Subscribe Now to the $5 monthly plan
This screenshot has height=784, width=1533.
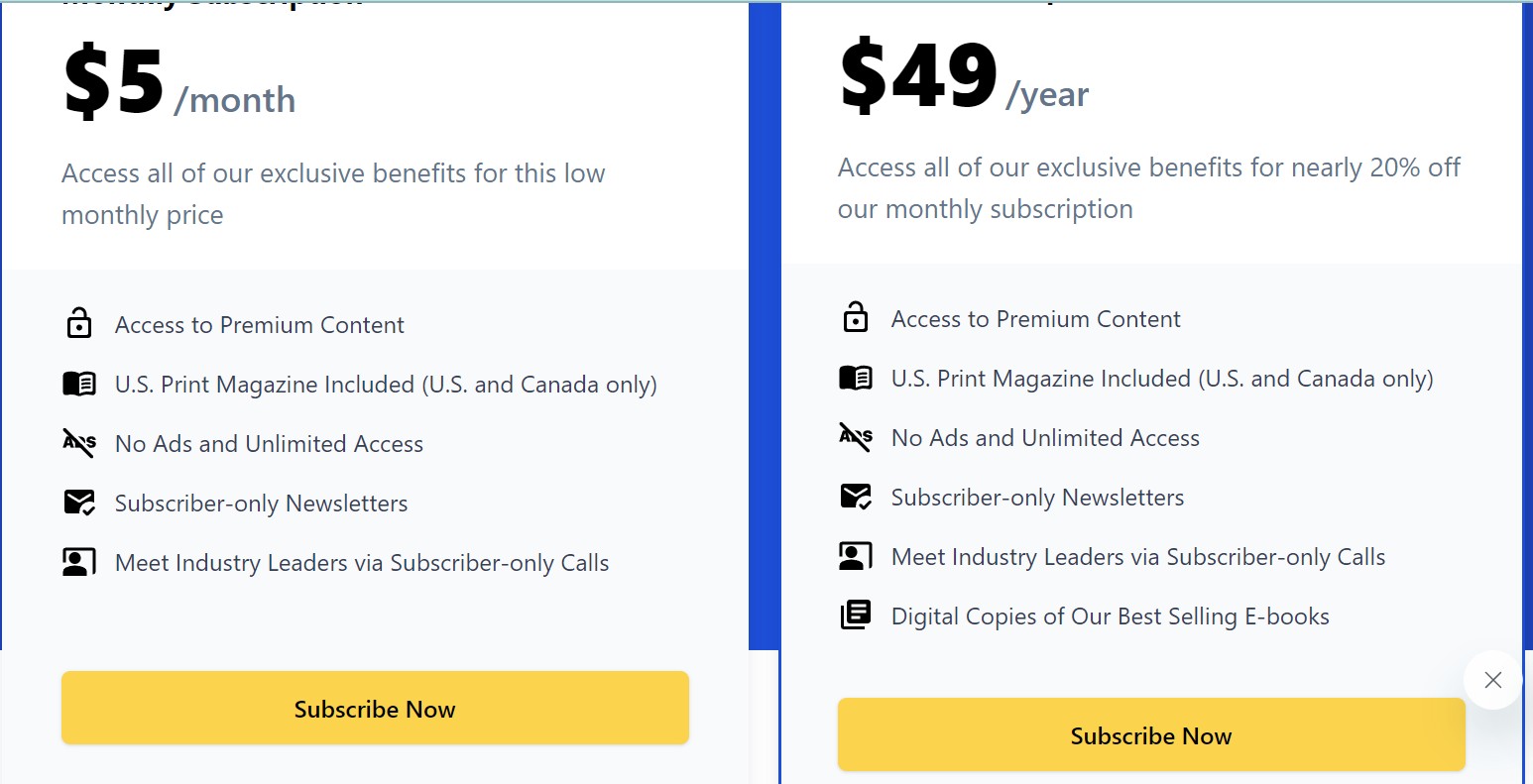click(375, 708)
